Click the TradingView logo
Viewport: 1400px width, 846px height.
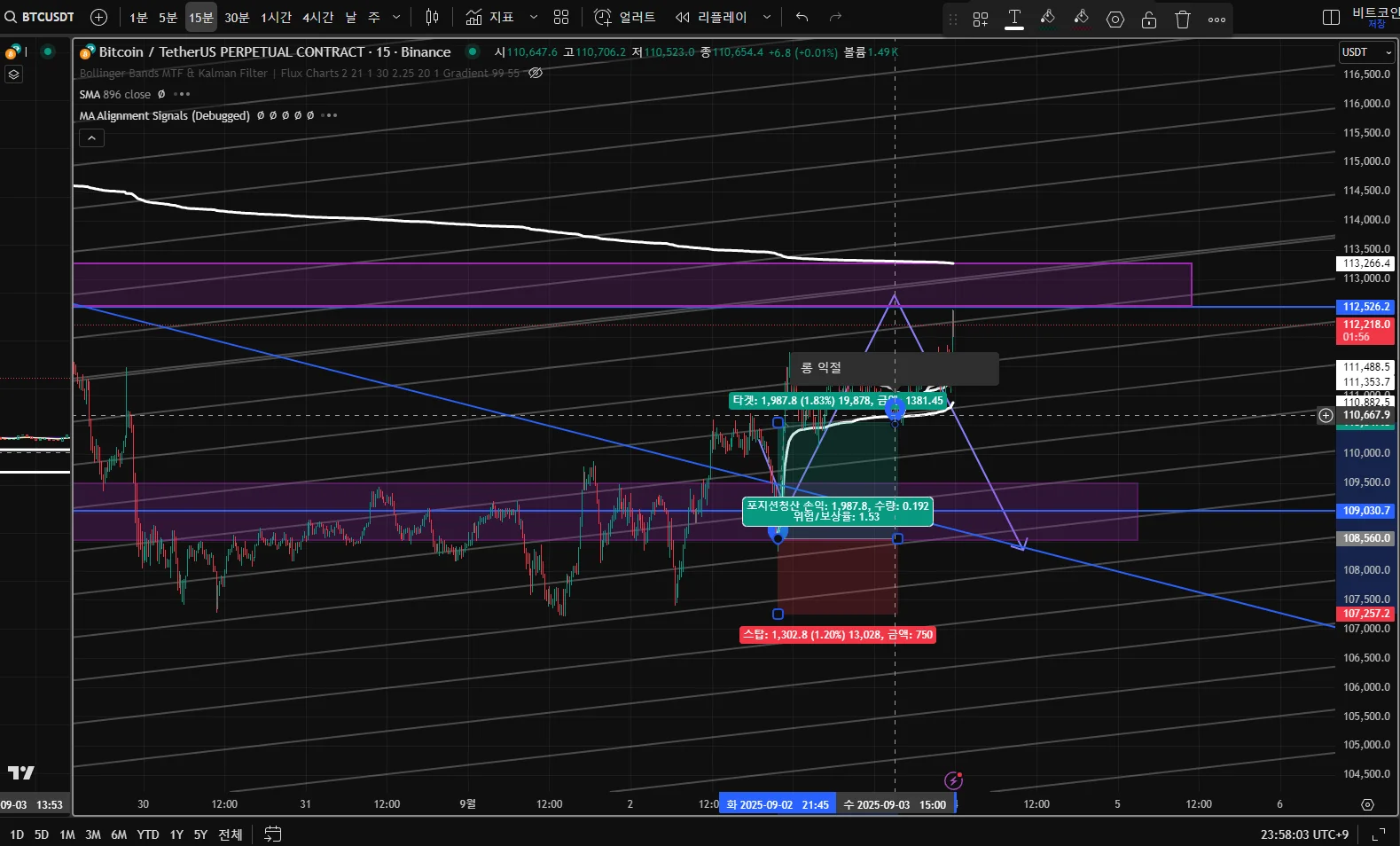tap(20, 773)
